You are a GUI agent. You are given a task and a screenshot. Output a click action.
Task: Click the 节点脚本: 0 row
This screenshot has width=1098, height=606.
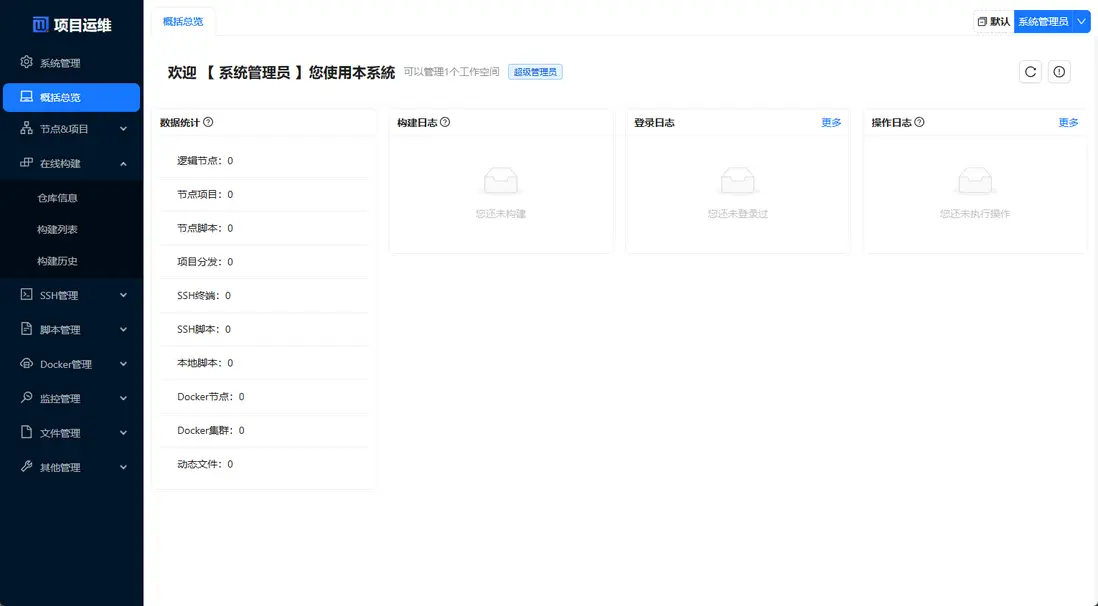point(264,228)
